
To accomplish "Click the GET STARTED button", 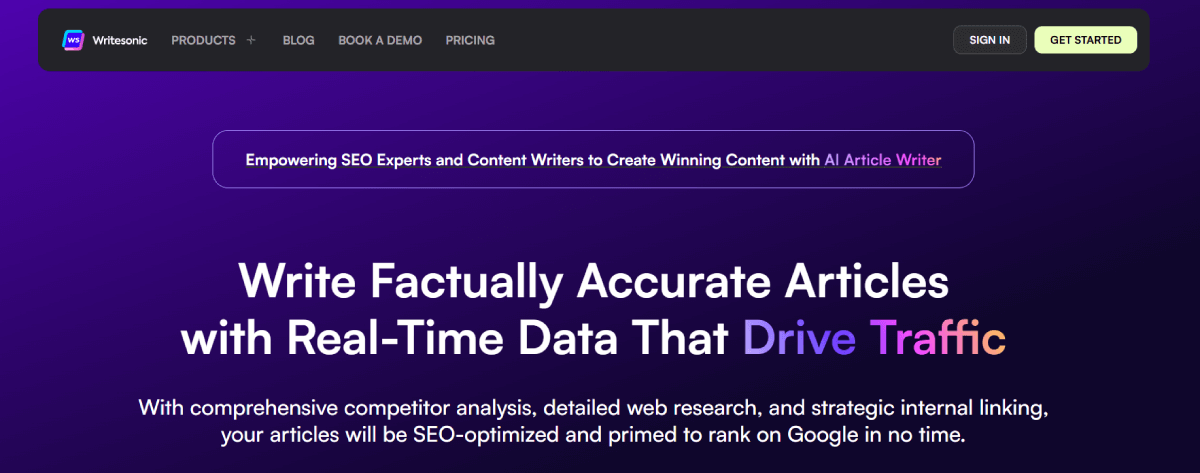I will point(1085,40).
